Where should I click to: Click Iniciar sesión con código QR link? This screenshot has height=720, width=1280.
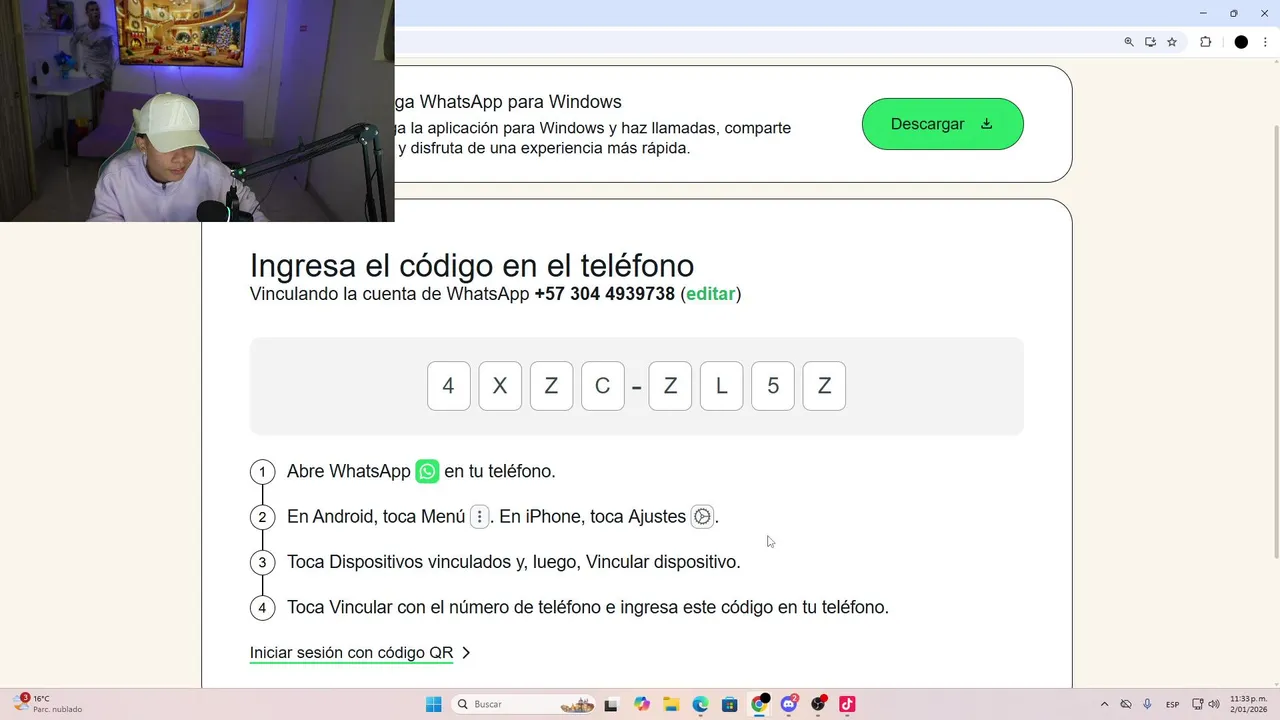tap(351, 653)
